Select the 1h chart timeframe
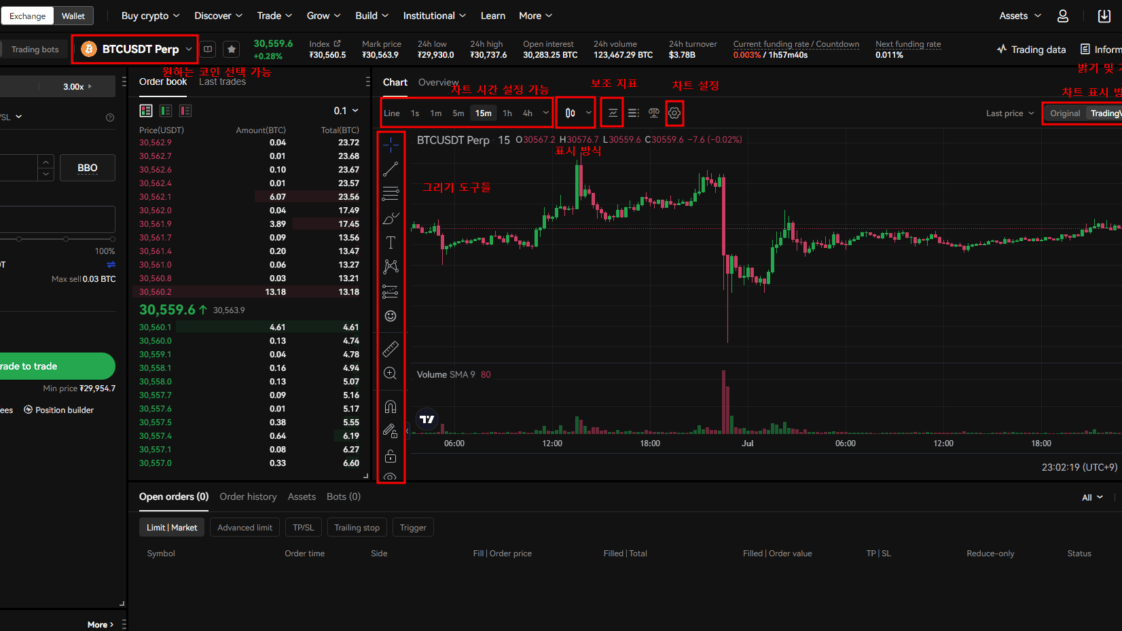 [x=507, y=113]
